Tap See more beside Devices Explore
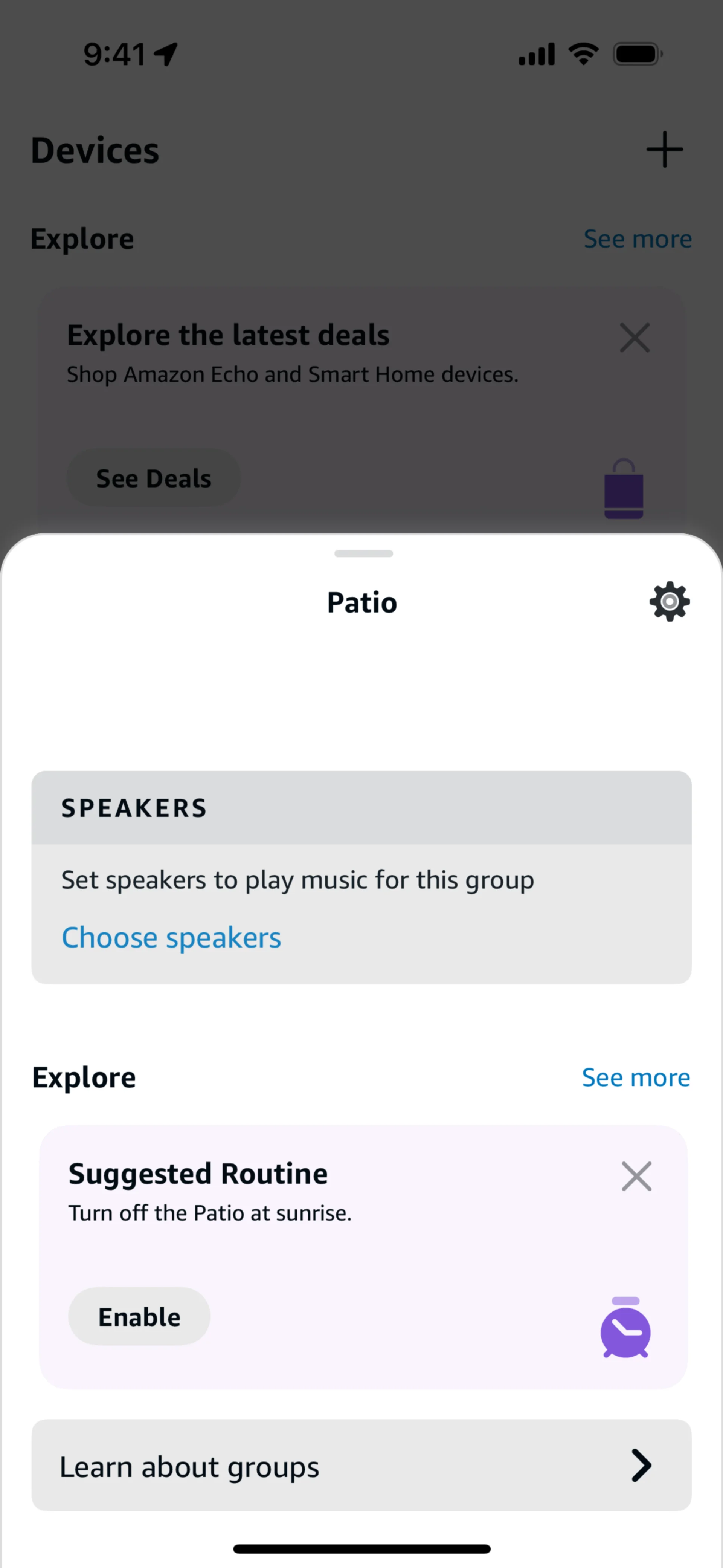Viewport: 723px width, 1568px height. pyautogui.click(x=637, y=238)
